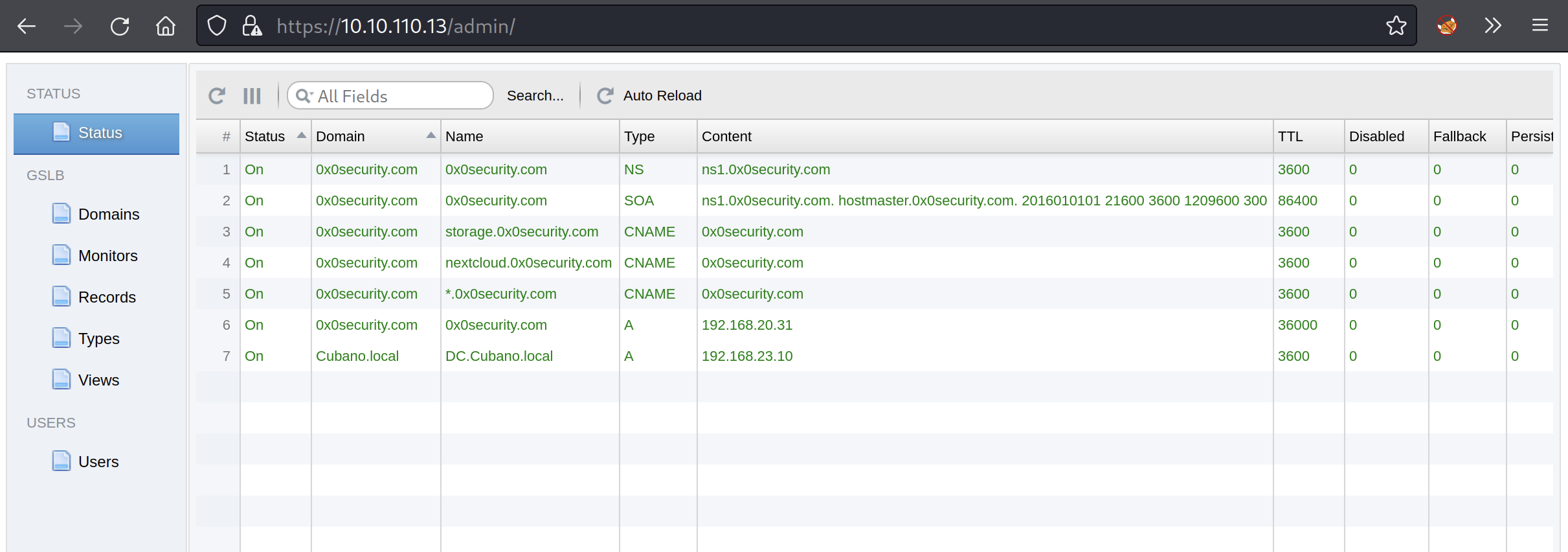Bookmark this page with star icon
Screen dimensions: 1568x552
1396,26
